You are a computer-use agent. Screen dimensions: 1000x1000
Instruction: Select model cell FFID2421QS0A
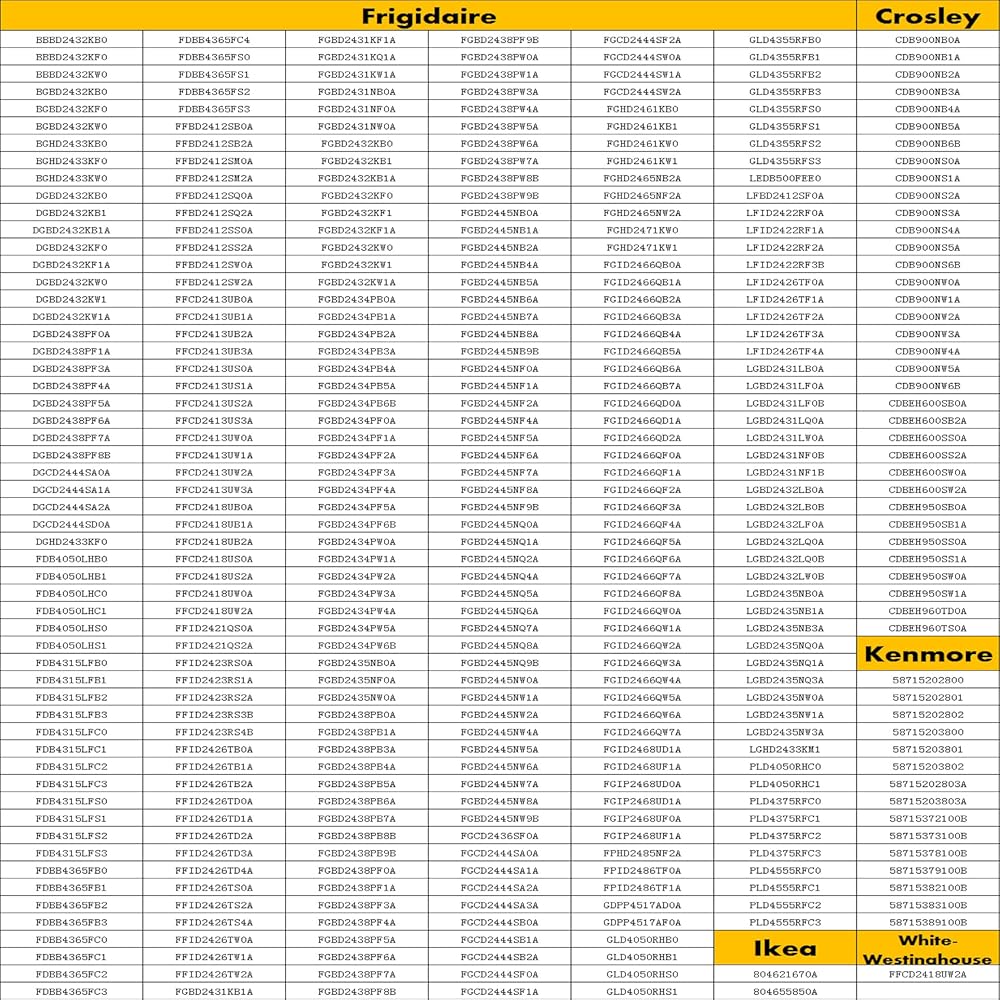click(x=214, y=628)
